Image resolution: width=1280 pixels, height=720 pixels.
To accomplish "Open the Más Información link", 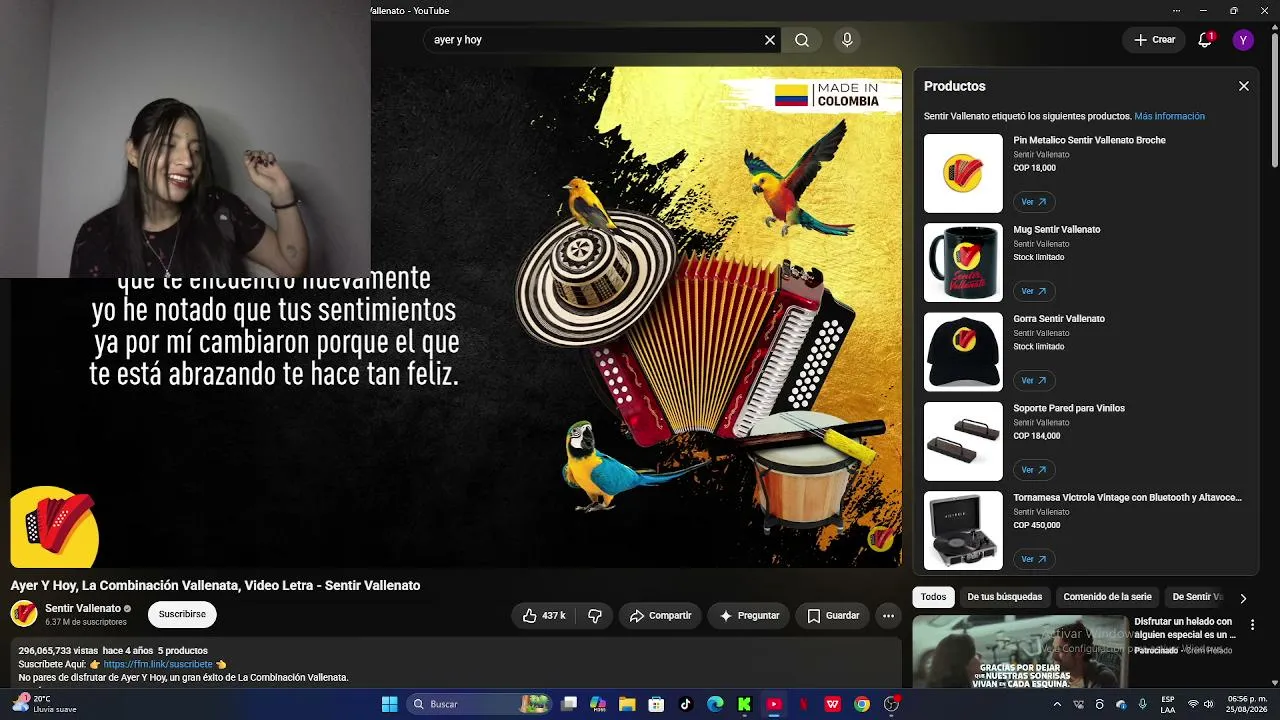I will pyautogui.click(x=1169, y=116).
